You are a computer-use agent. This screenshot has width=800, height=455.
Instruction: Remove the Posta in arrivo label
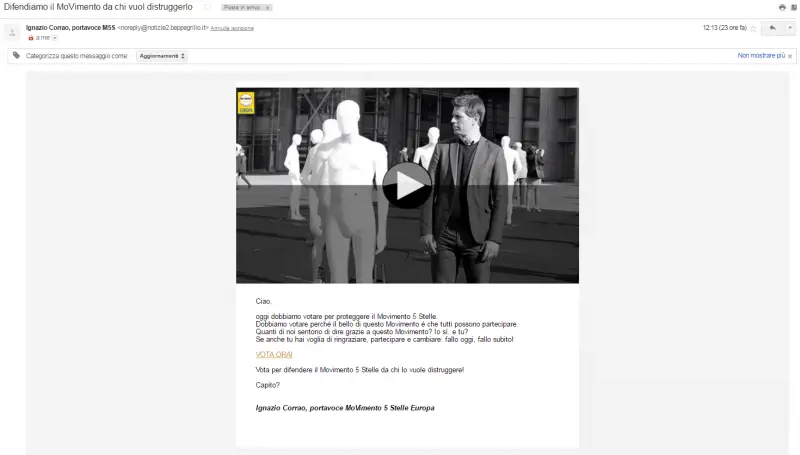268,7
